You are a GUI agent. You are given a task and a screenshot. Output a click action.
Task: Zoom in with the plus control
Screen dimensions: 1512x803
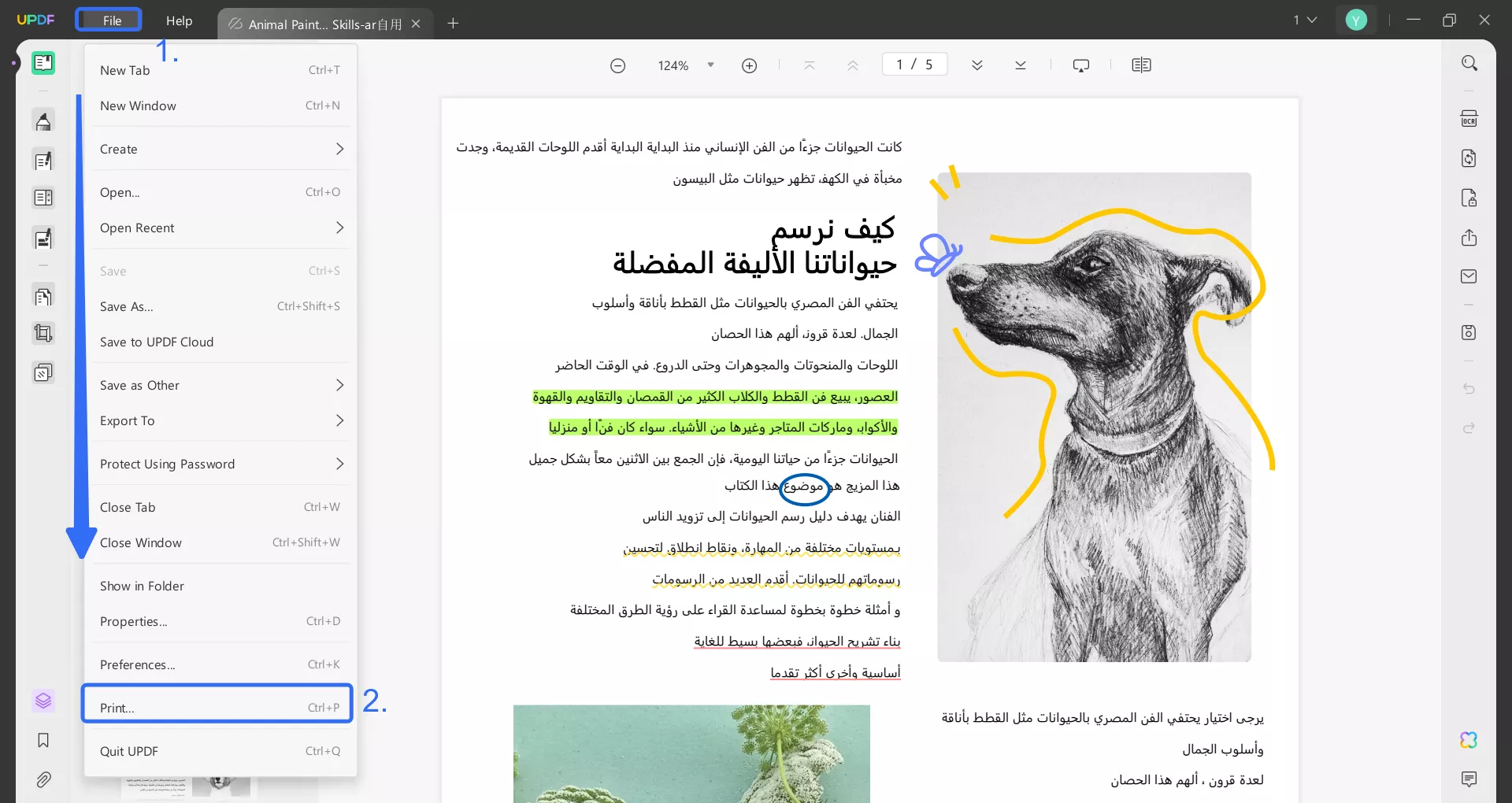click(749, 65)
